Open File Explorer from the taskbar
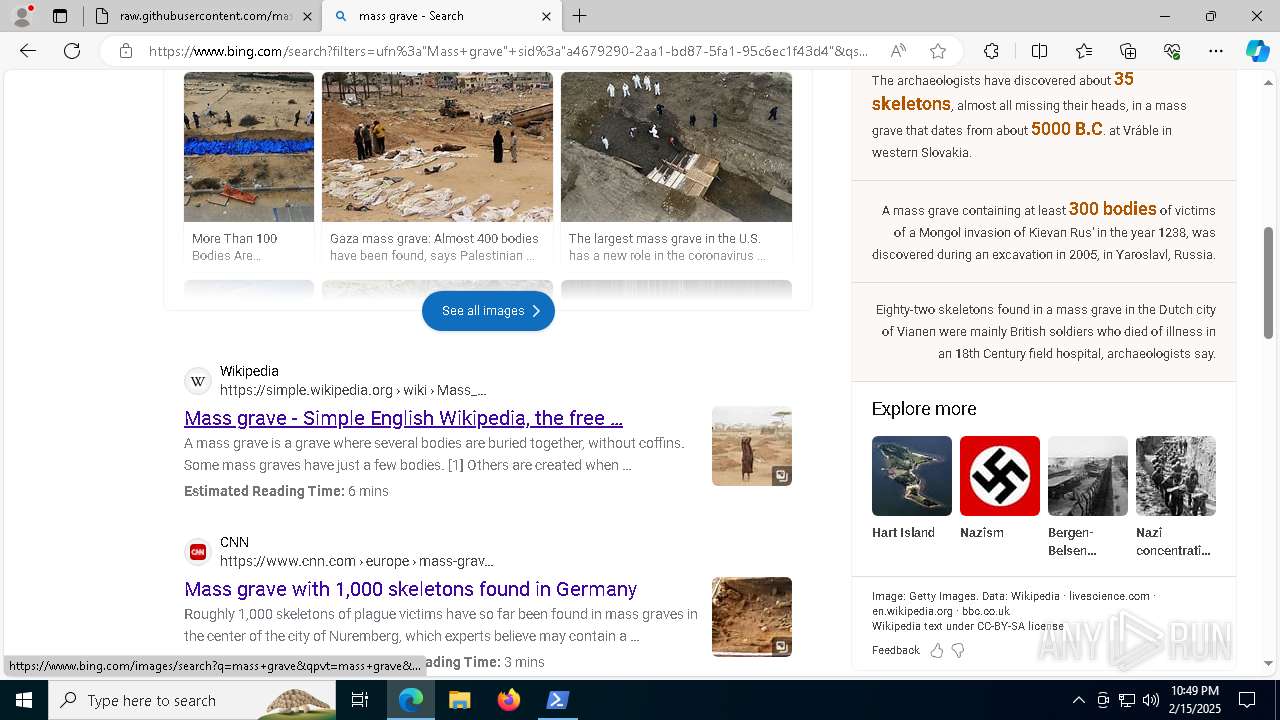Viewport: 1280px width, 720px height. (460, 700)
